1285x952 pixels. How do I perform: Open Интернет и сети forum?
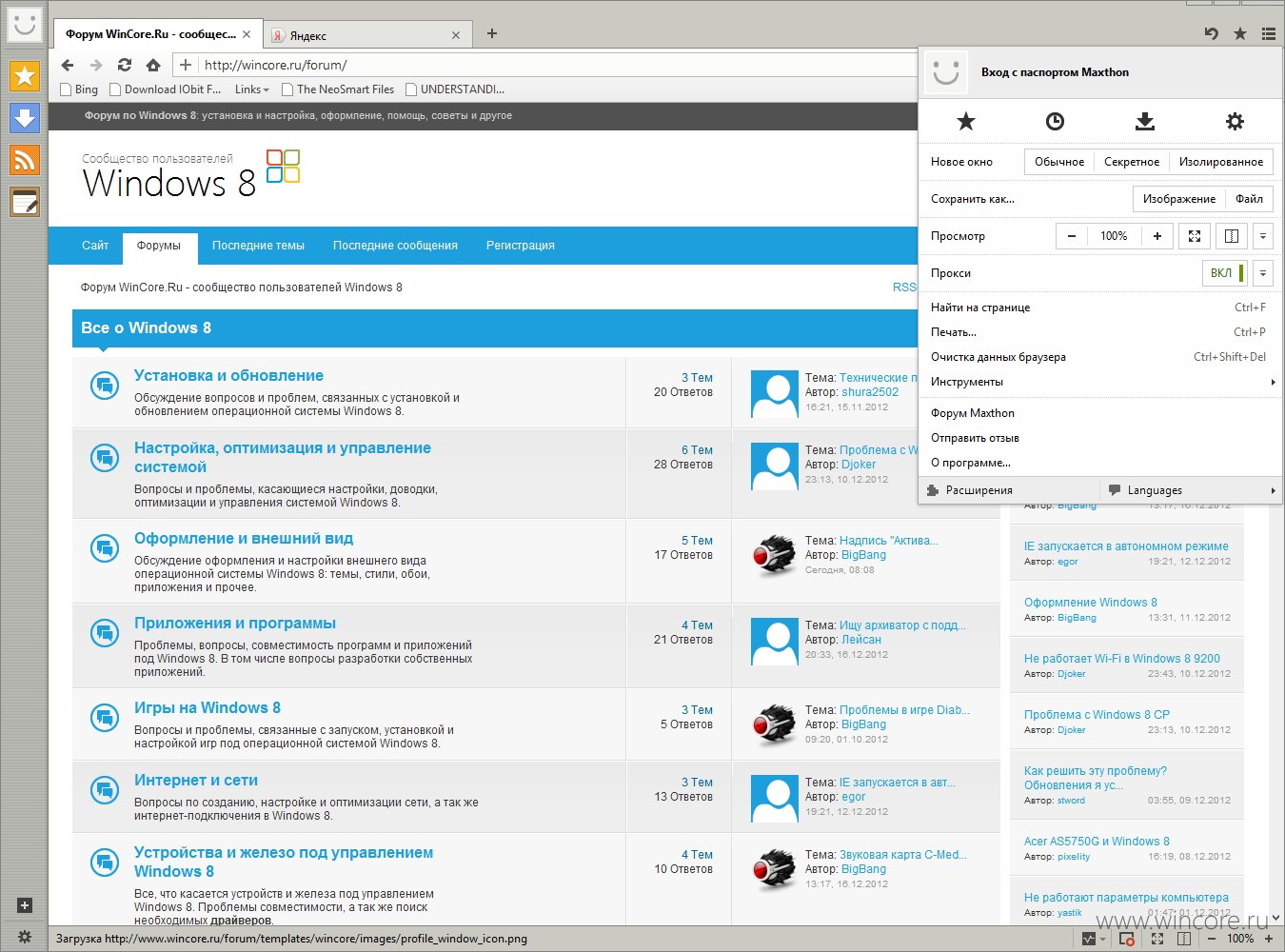tap(196, 781)
